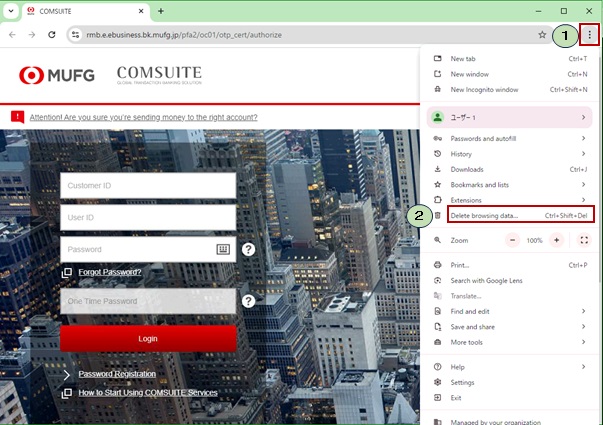Expand Bookmarks and lists submenu

[x=510, y=185]
